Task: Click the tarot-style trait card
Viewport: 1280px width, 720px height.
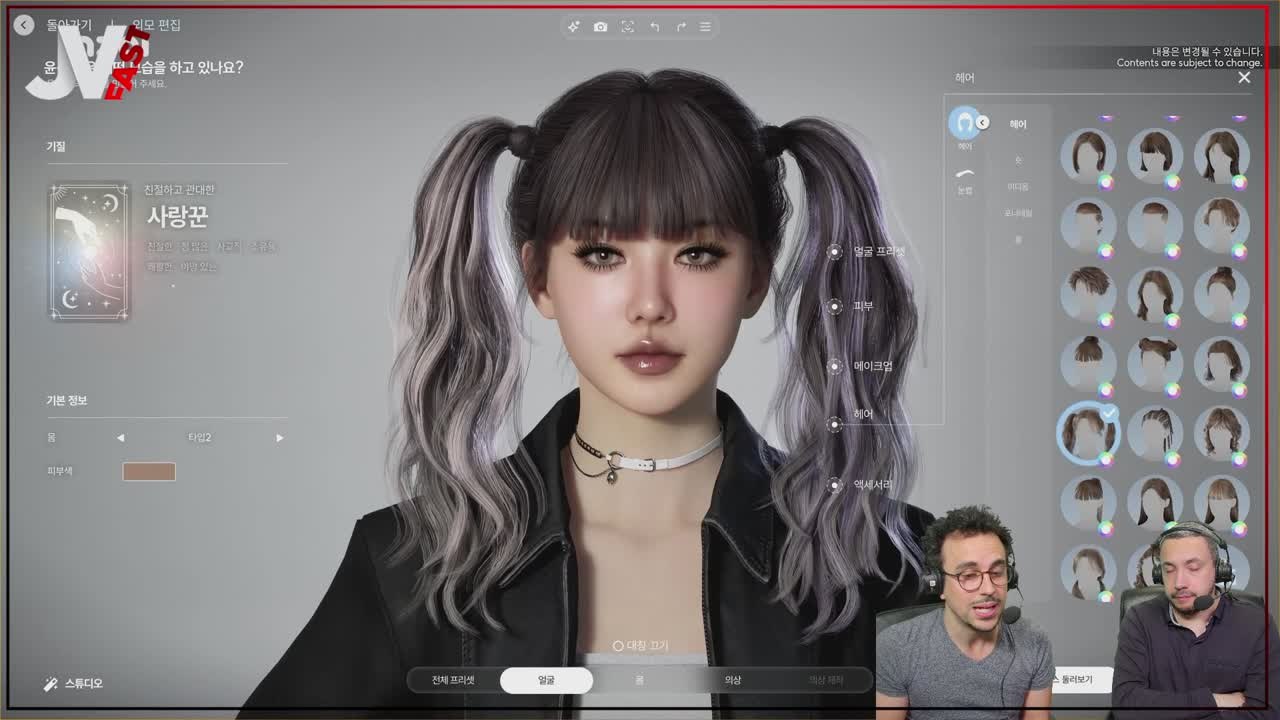Action: tap(90, 251)
